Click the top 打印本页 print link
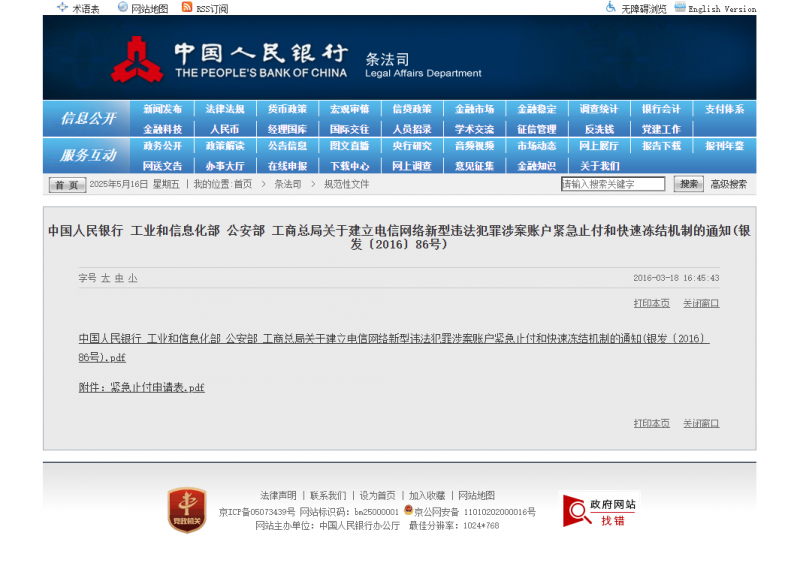This screenshot has width=800, height=563. [651, 303]
